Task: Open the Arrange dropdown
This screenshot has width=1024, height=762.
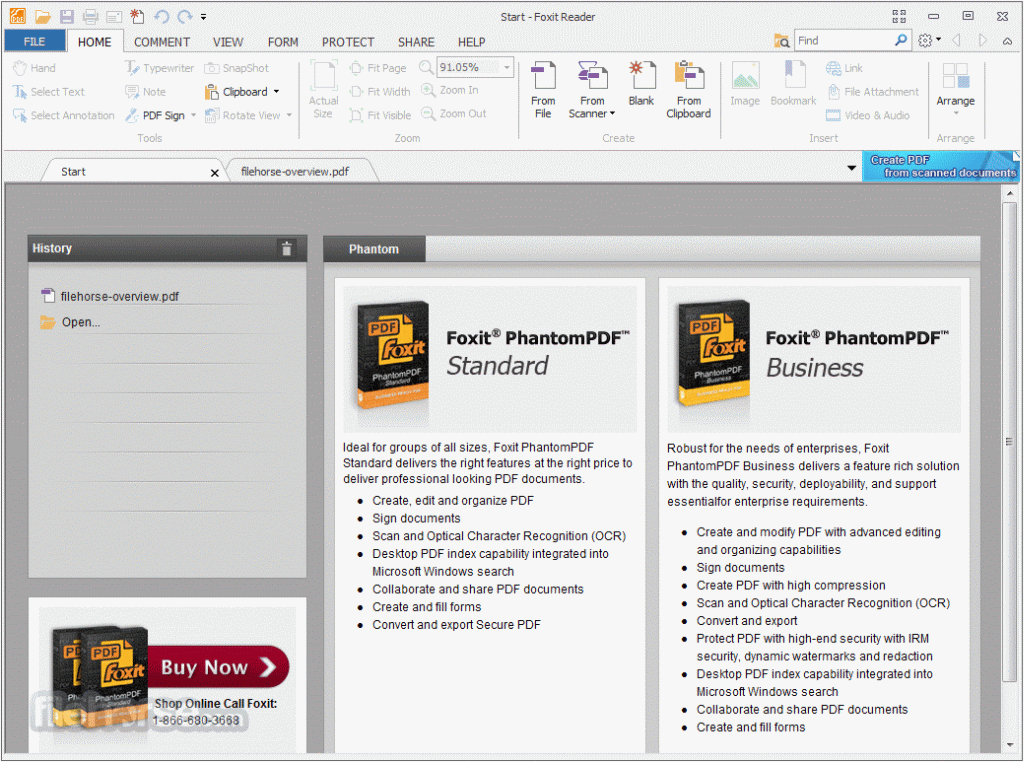Action: click(x=955, y=89)
